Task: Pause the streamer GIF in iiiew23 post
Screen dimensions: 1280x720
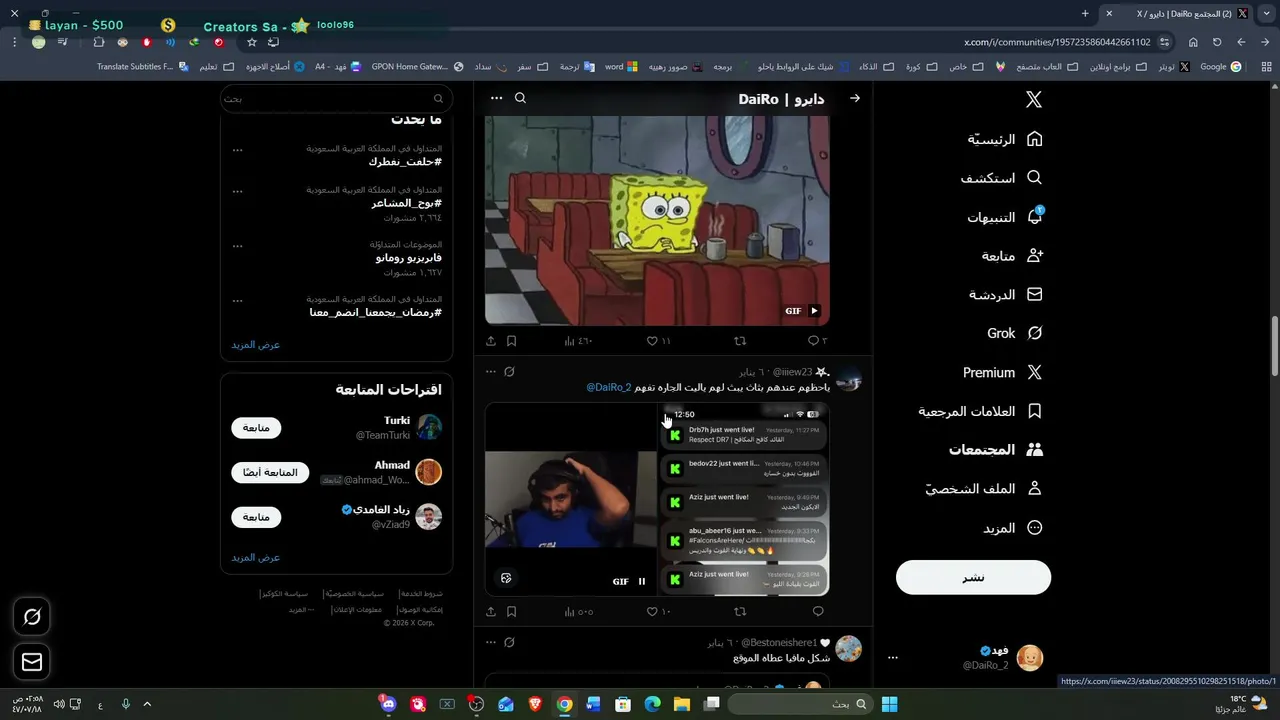Action: [x=642, y=581]
